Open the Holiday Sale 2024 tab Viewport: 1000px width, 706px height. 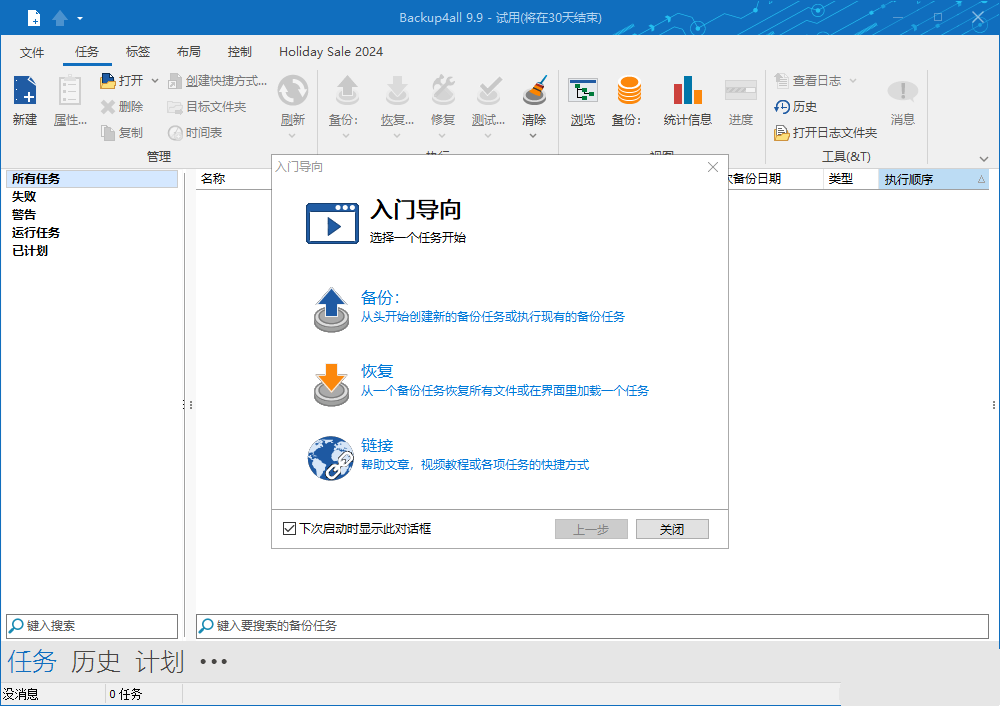click(331, 52)
